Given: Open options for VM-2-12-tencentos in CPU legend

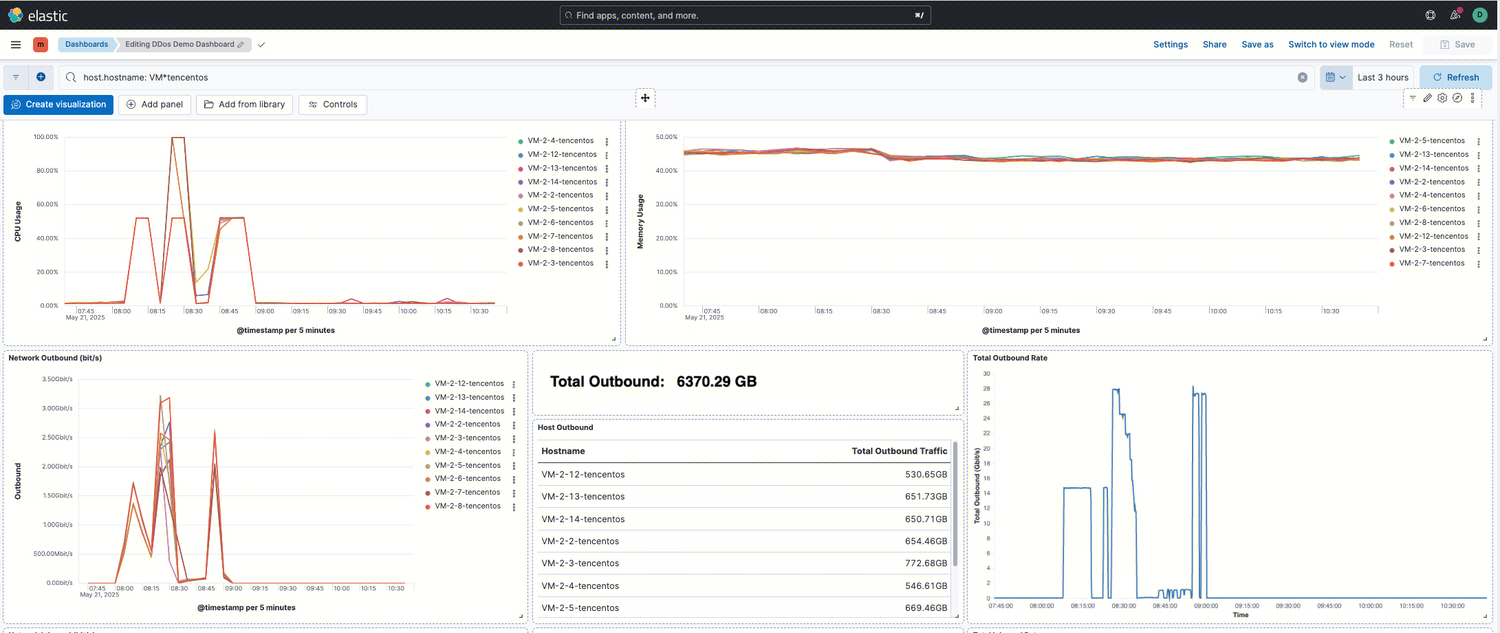Looking at the screenshot, I should (x=607, y=155).
